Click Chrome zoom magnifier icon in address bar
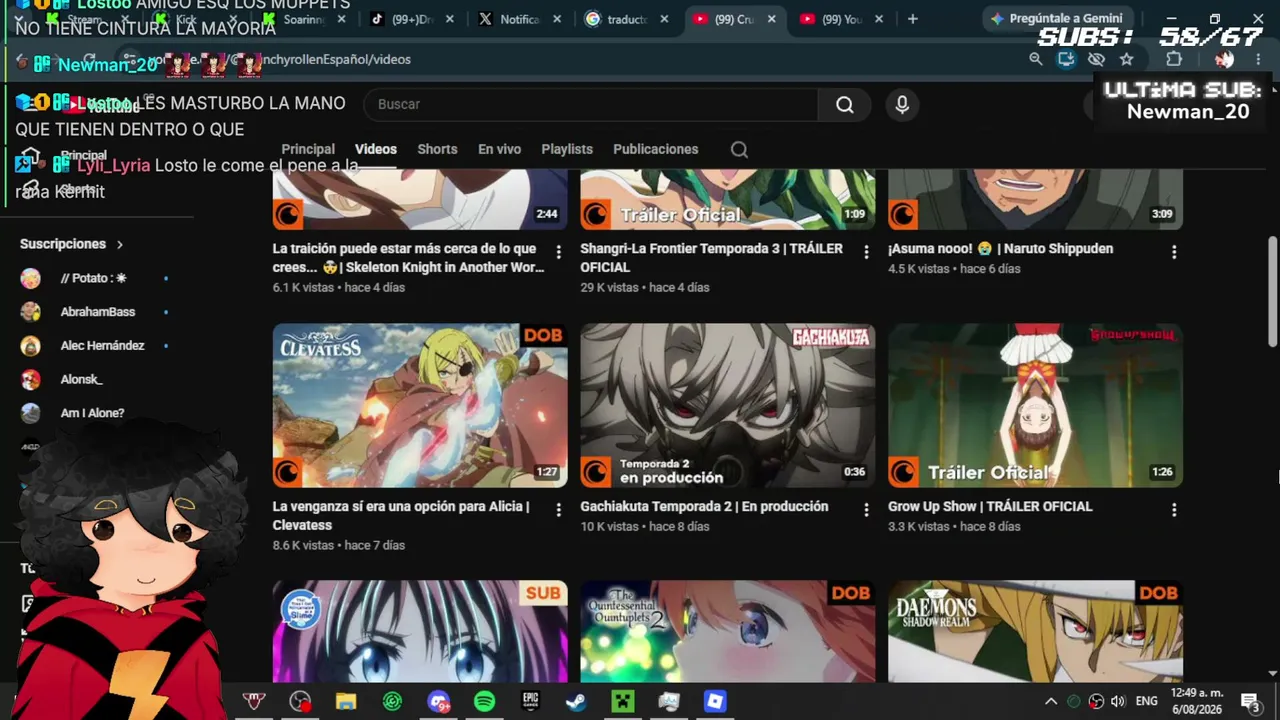1280x720 pixels. (x=1036, y=59)
